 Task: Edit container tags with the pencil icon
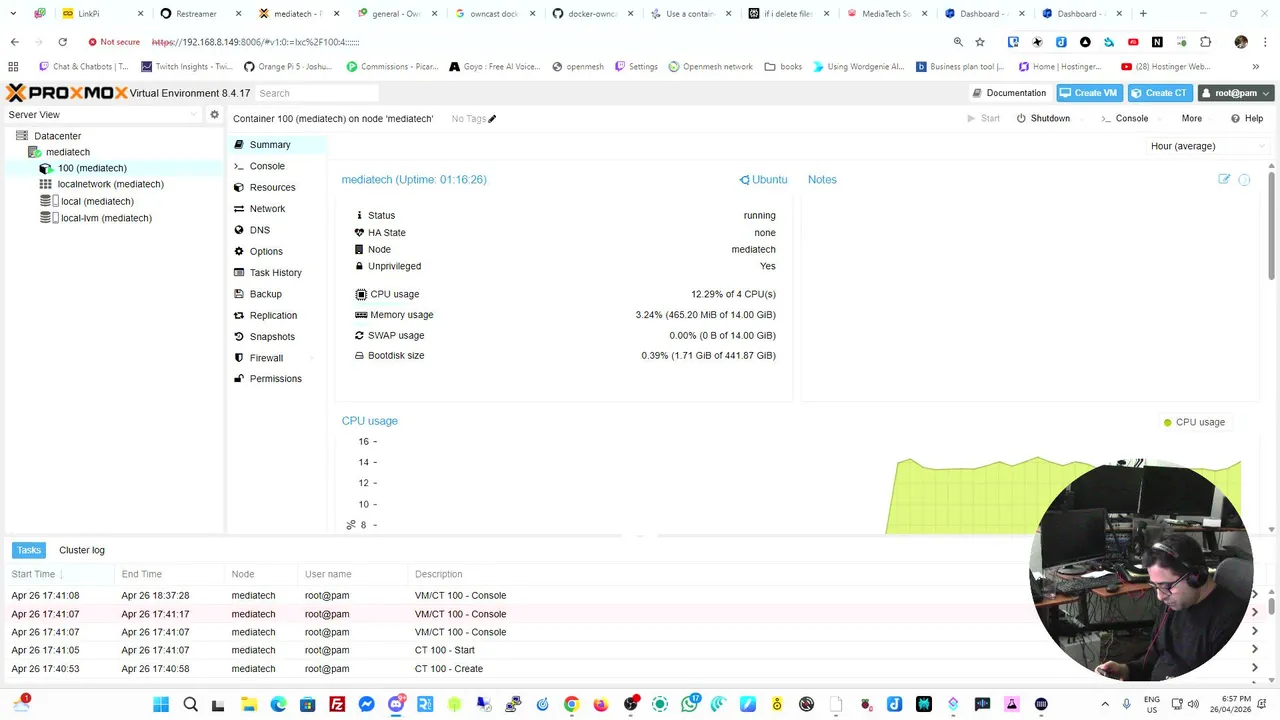(492, 119)
